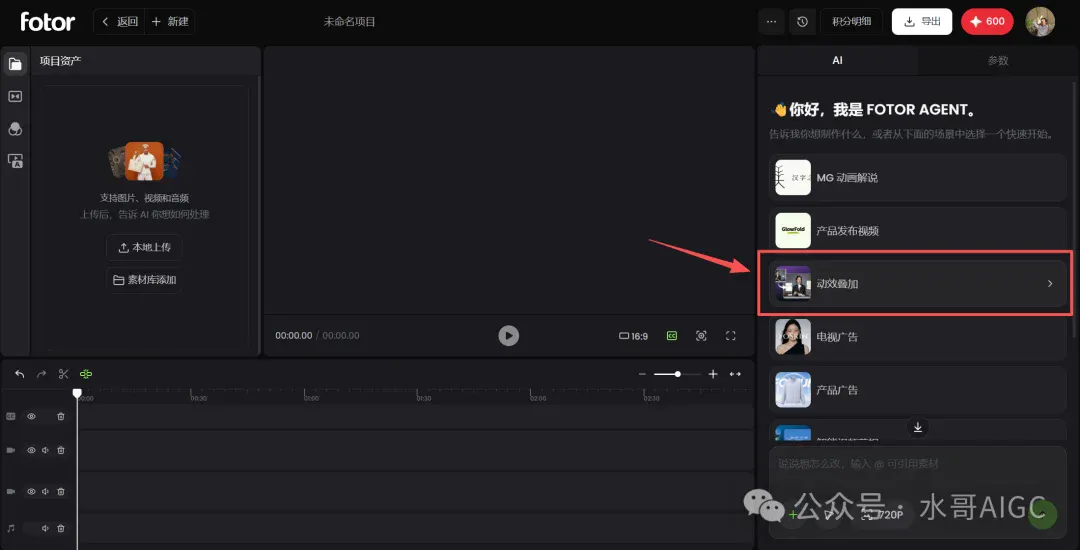Switch to the 参数 tab

(998, 61)
